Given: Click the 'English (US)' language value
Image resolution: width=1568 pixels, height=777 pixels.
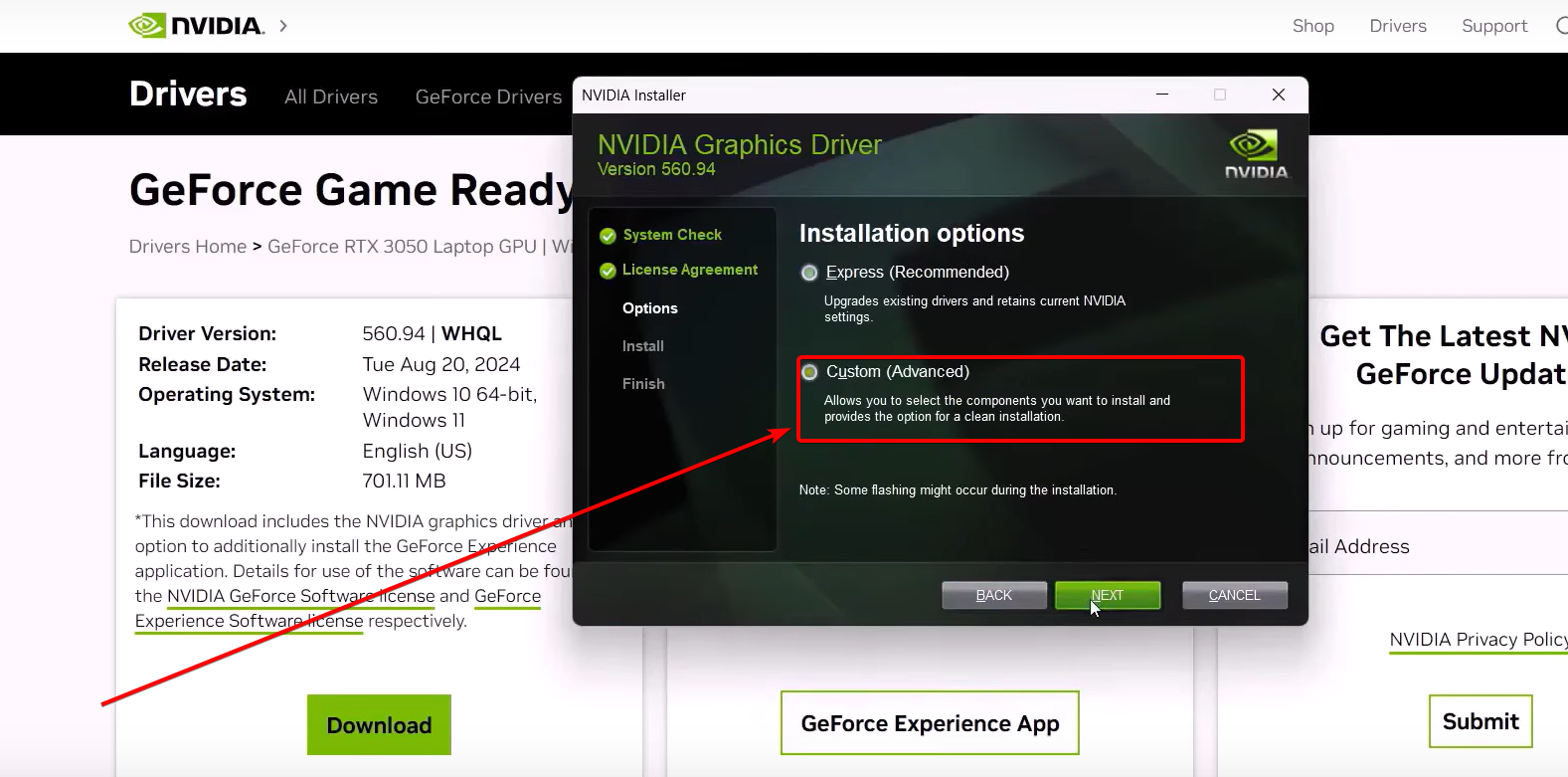Looking at the screenshot, I should point(418,451).
